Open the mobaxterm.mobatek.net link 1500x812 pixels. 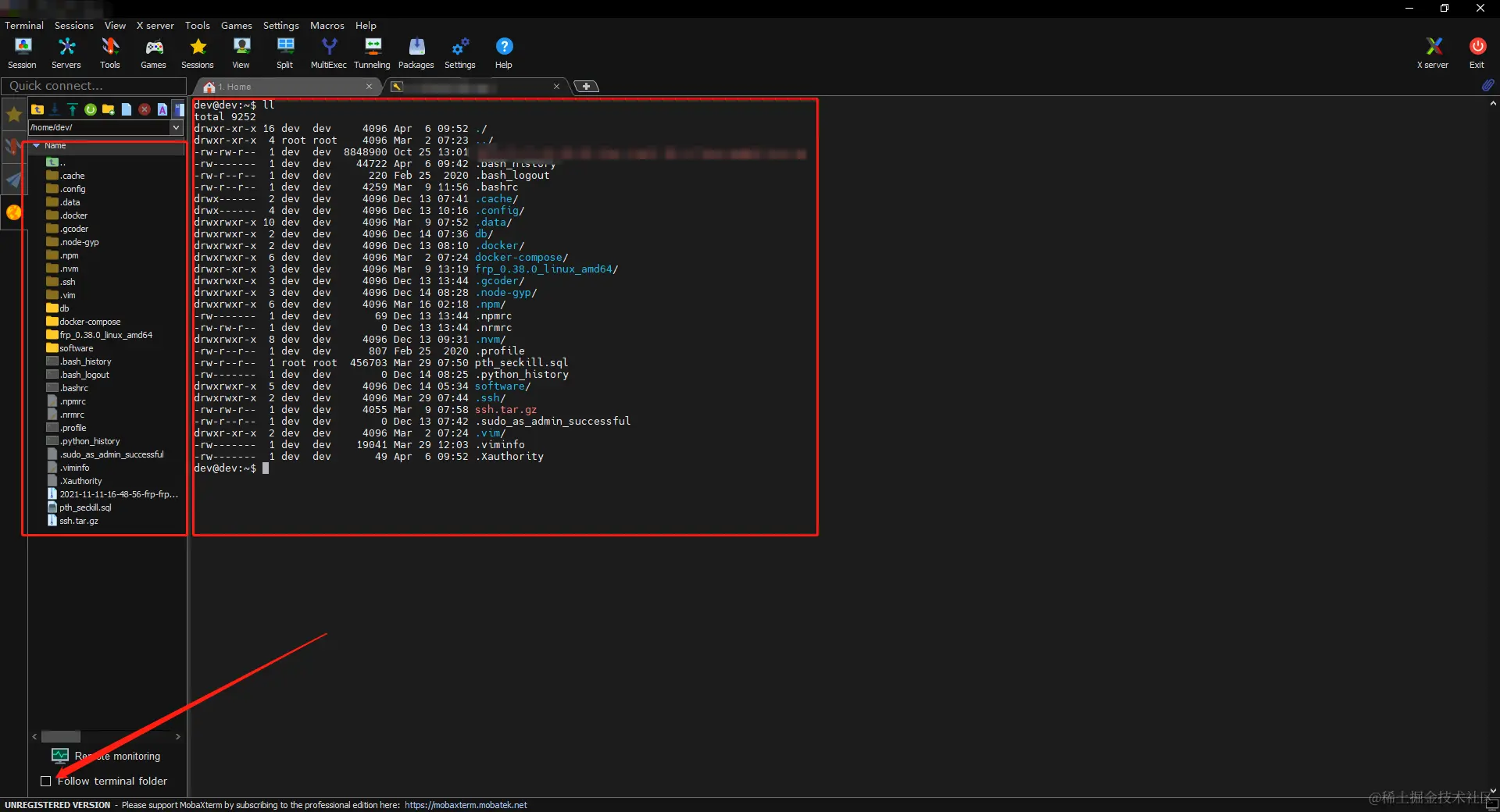(x=466, y=805)
